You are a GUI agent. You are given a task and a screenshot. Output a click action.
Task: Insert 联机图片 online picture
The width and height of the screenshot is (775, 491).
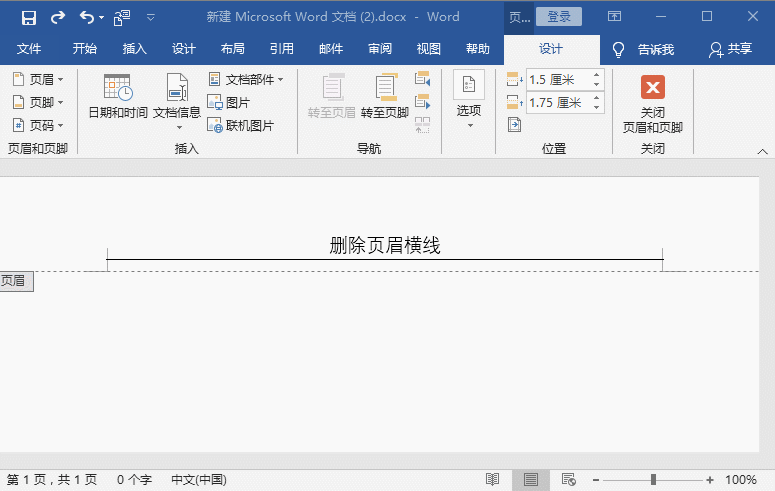point(241,126)
